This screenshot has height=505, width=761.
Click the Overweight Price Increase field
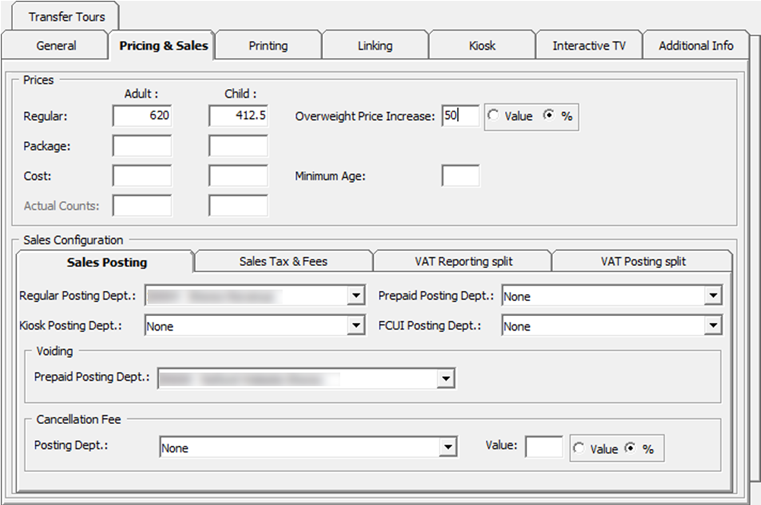tap(461, 116)
